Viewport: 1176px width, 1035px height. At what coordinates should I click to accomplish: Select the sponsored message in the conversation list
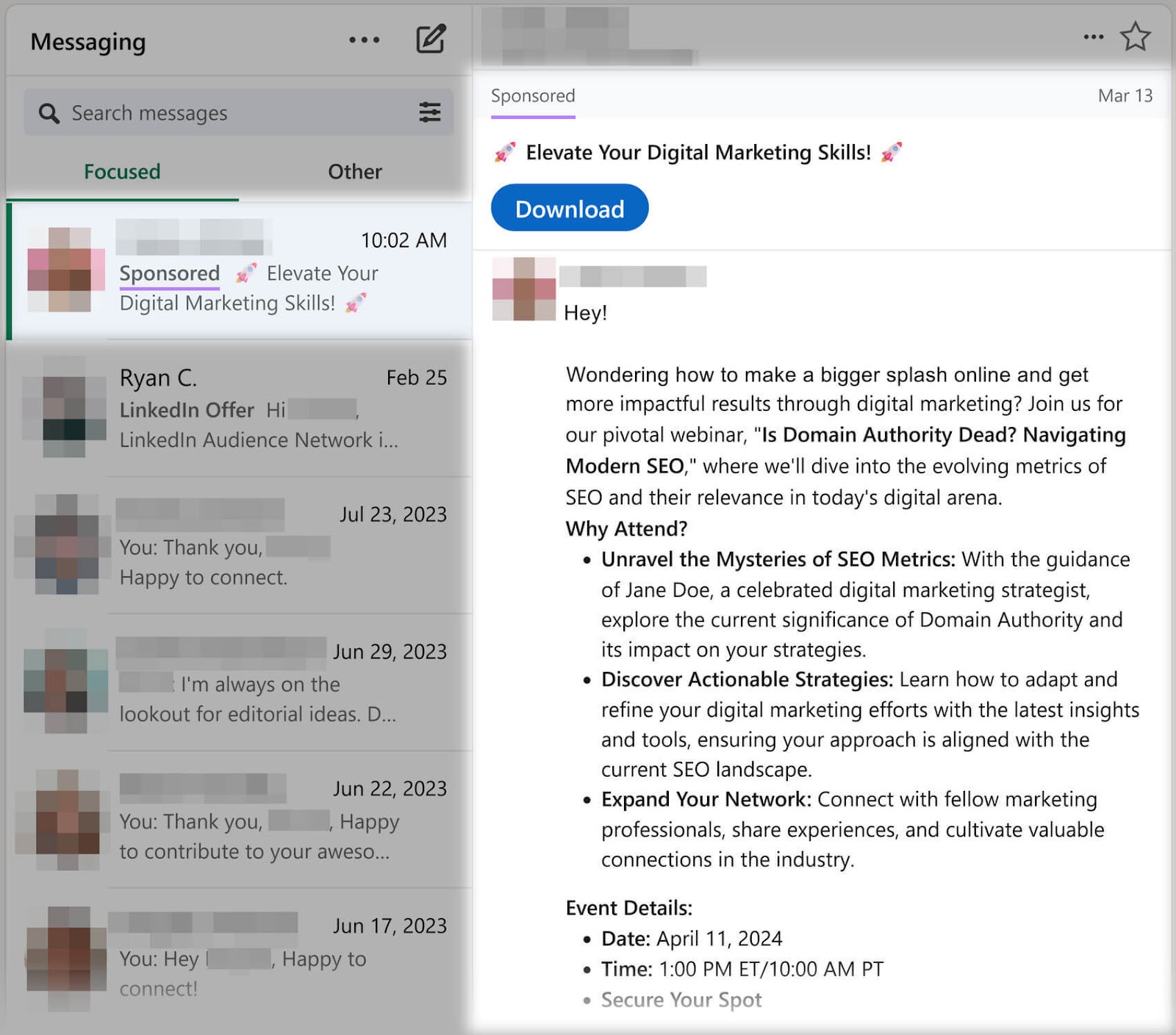(235, 271)
